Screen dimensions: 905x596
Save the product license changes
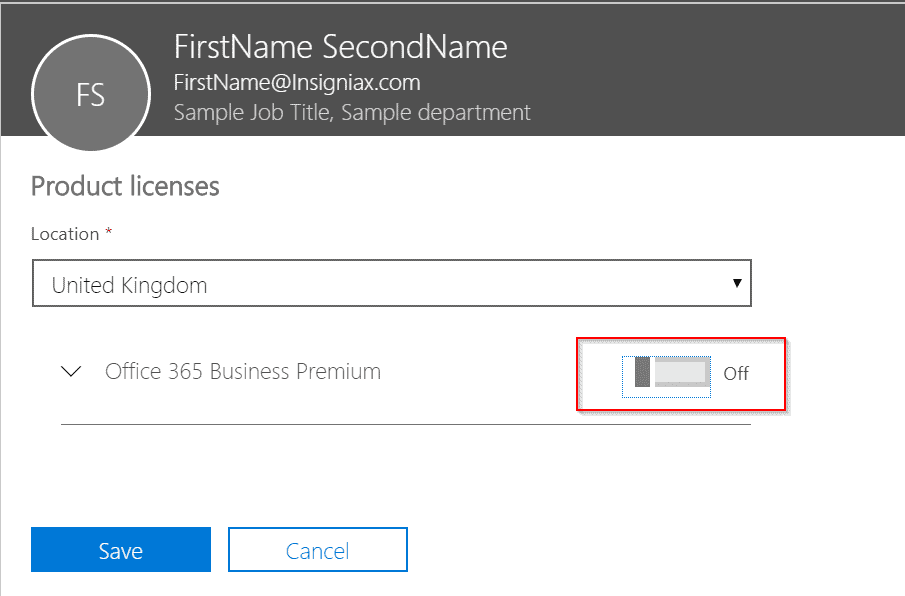click(x=121, y=550)
